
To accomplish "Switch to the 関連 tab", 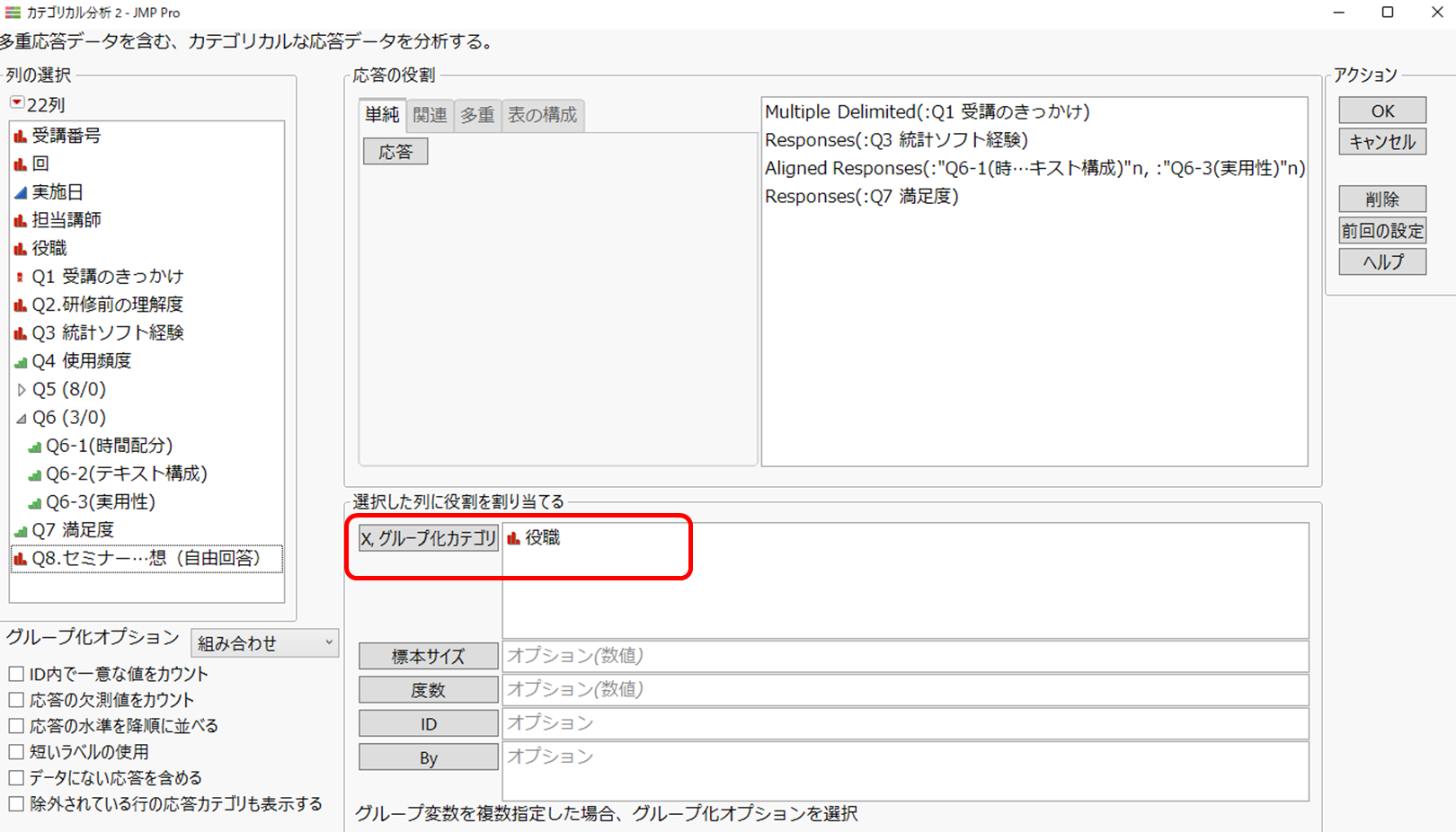I will [x=430, y=115].
